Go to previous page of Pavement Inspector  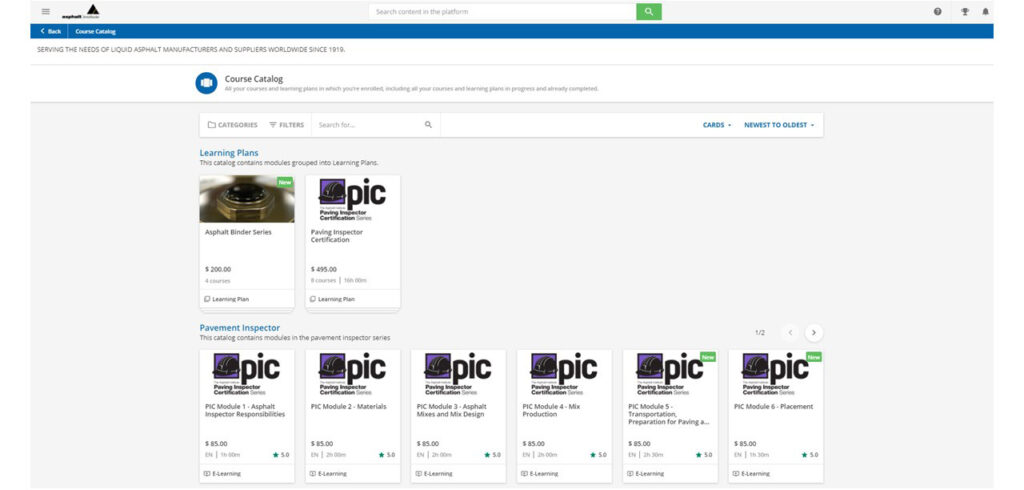(x=790, y=333)
